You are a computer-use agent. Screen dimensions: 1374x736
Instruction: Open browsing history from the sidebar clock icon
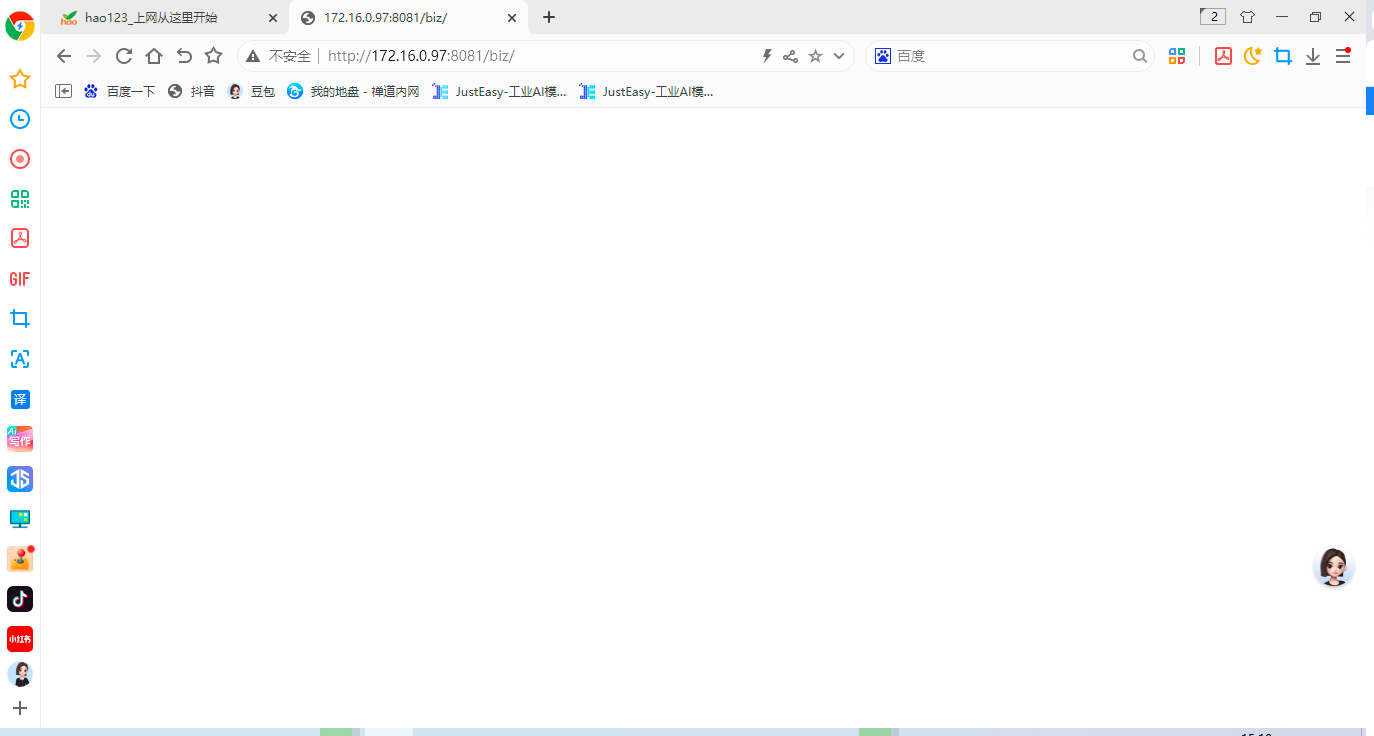click(x=20, y=119)
